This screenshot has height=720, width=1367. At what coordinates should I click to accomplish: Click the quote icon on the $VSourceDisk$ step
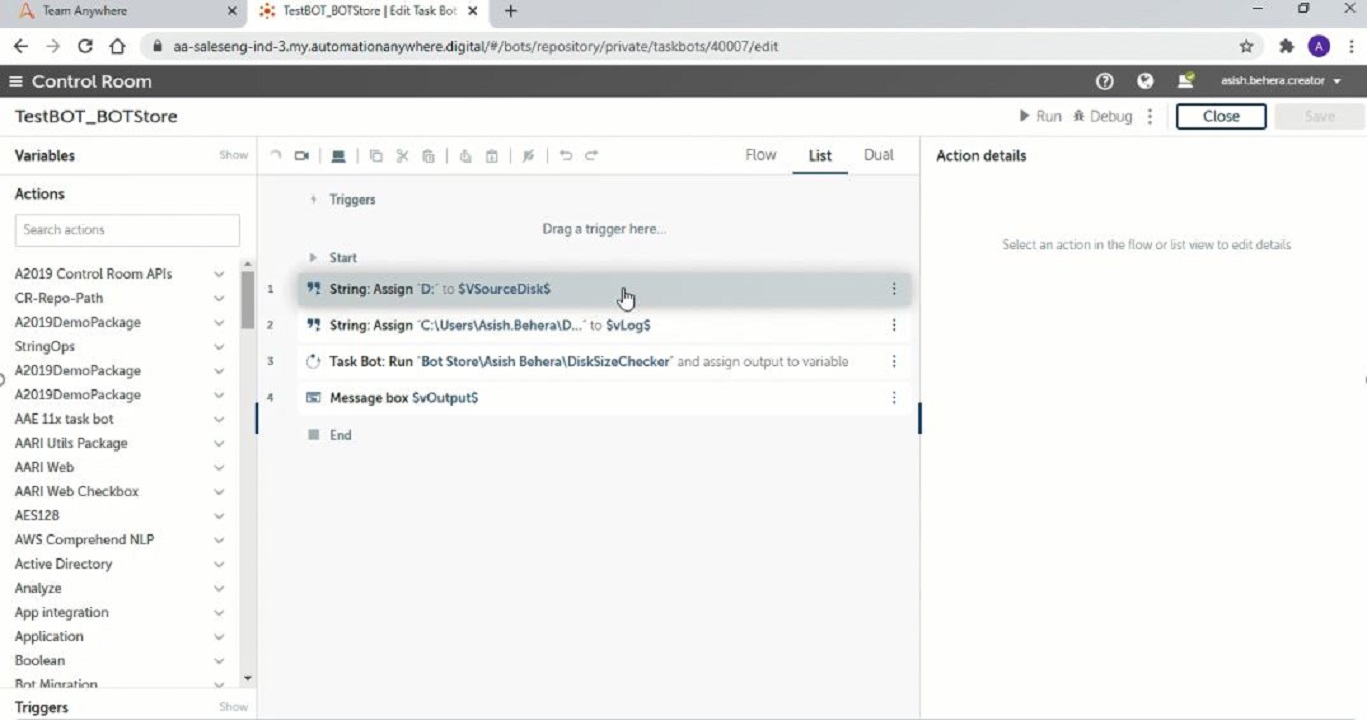(x=313, y=289)
